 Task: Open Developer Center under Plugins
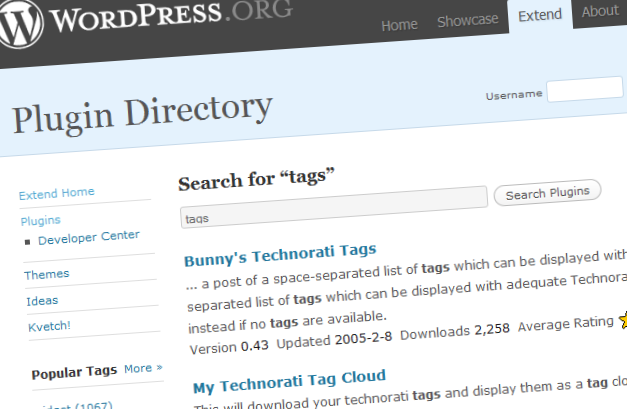point(88,238)
